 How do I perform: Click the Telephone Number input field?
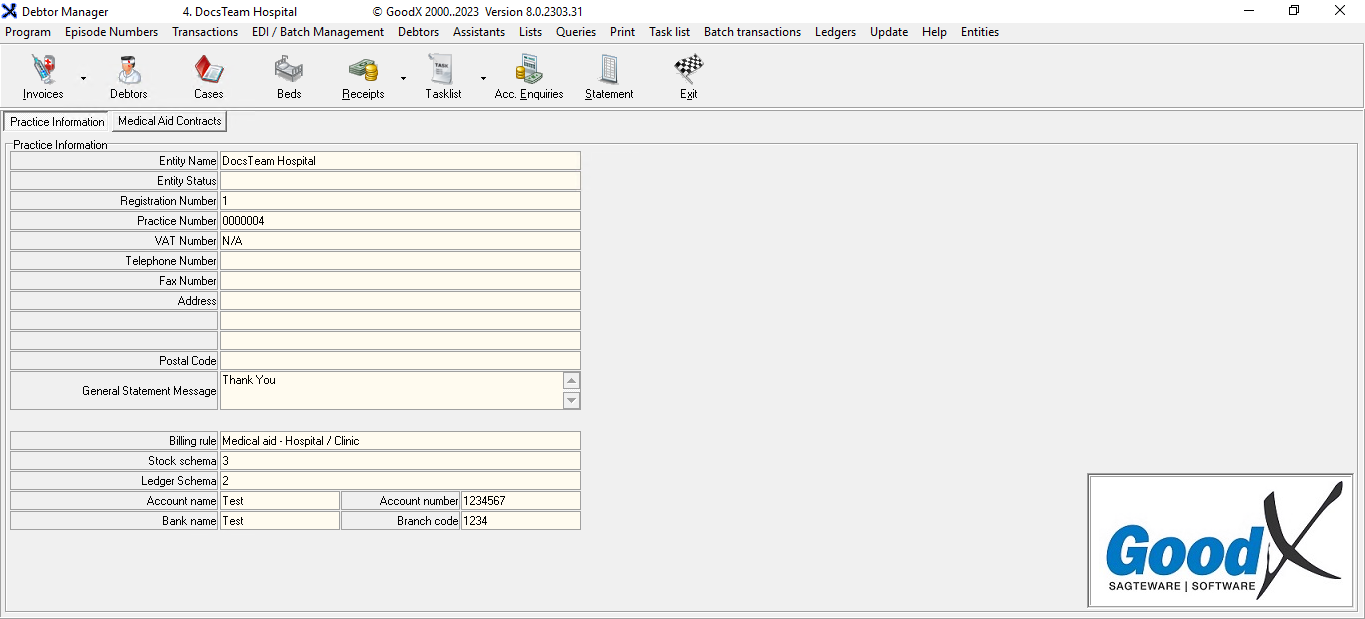pyautogui.click(x=399, y=261)
